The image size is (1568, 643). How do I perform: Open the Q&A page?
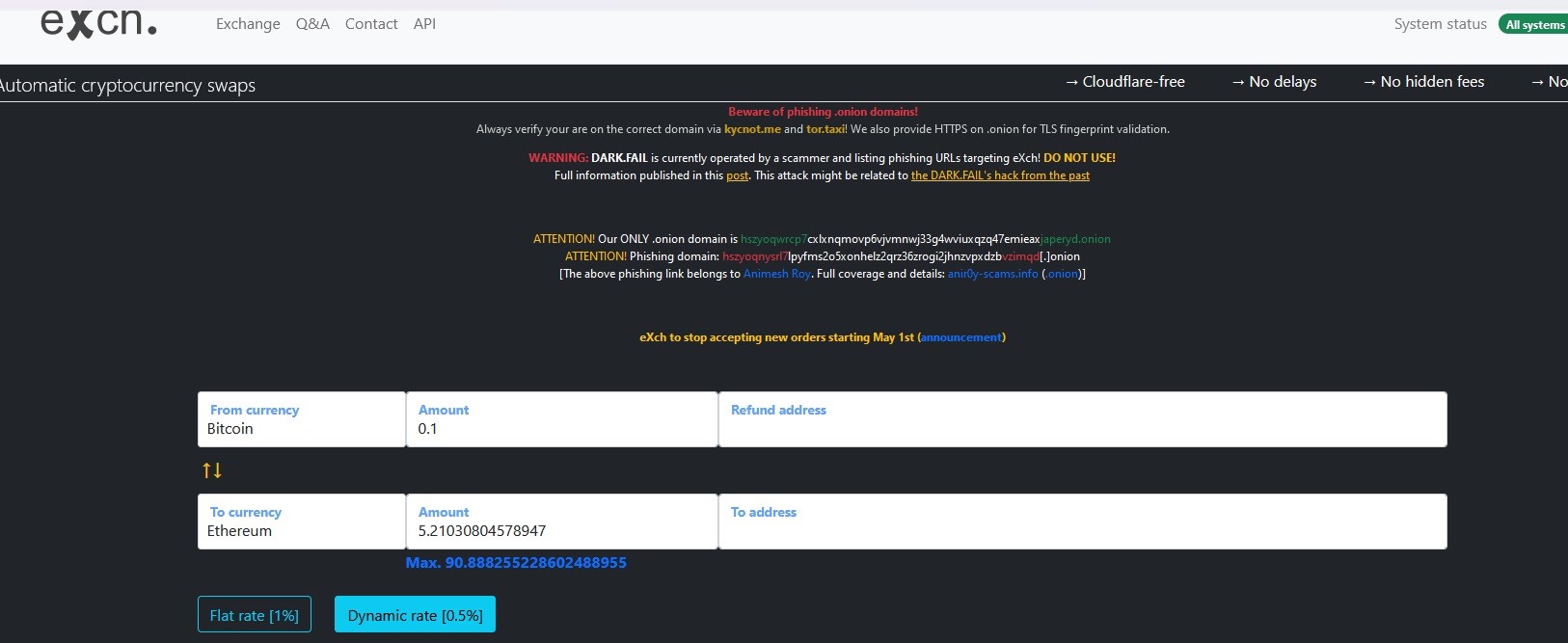click(x=312, y=24)
